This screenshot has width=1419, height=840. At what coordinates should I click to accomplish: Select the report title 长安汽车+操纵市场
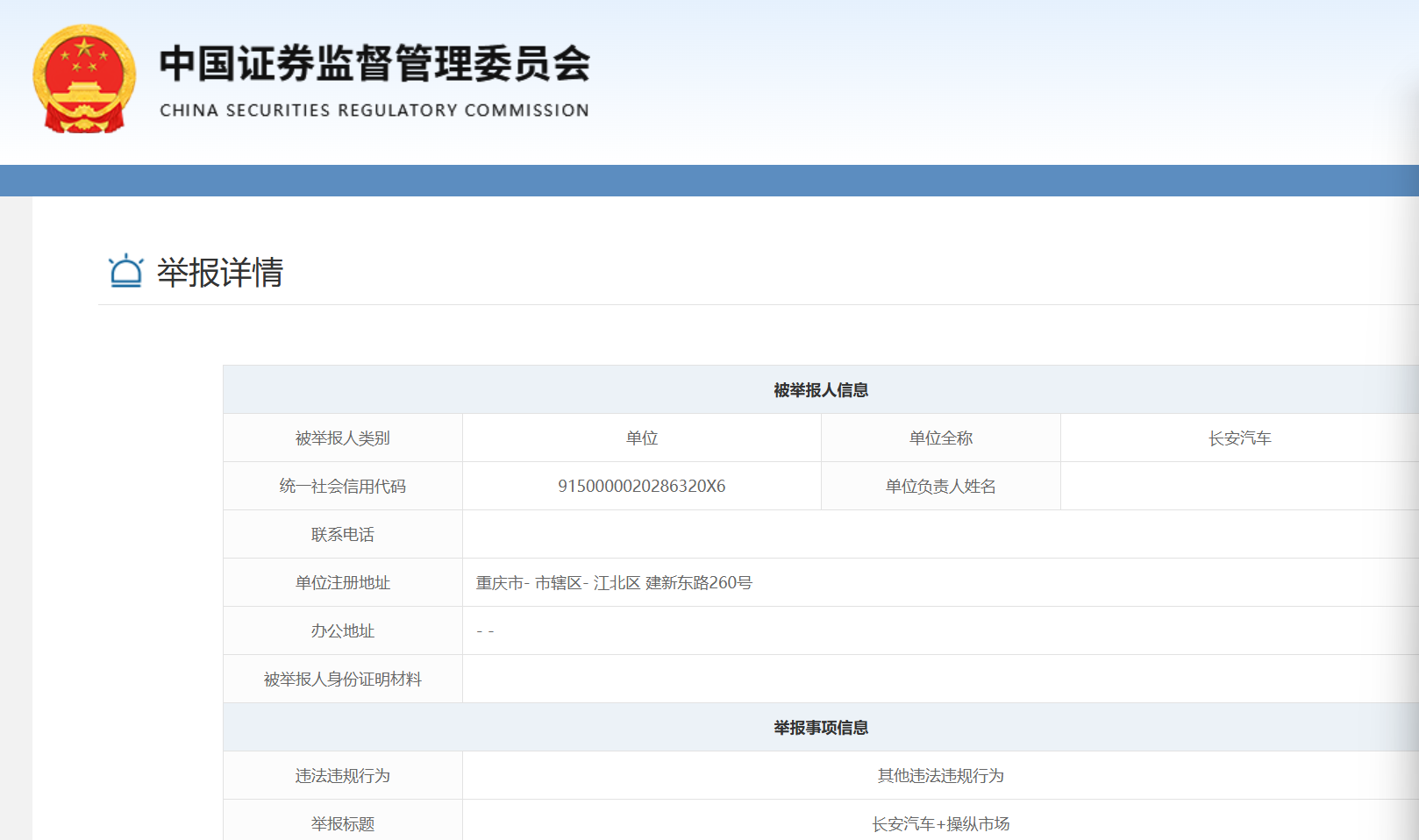941,823
